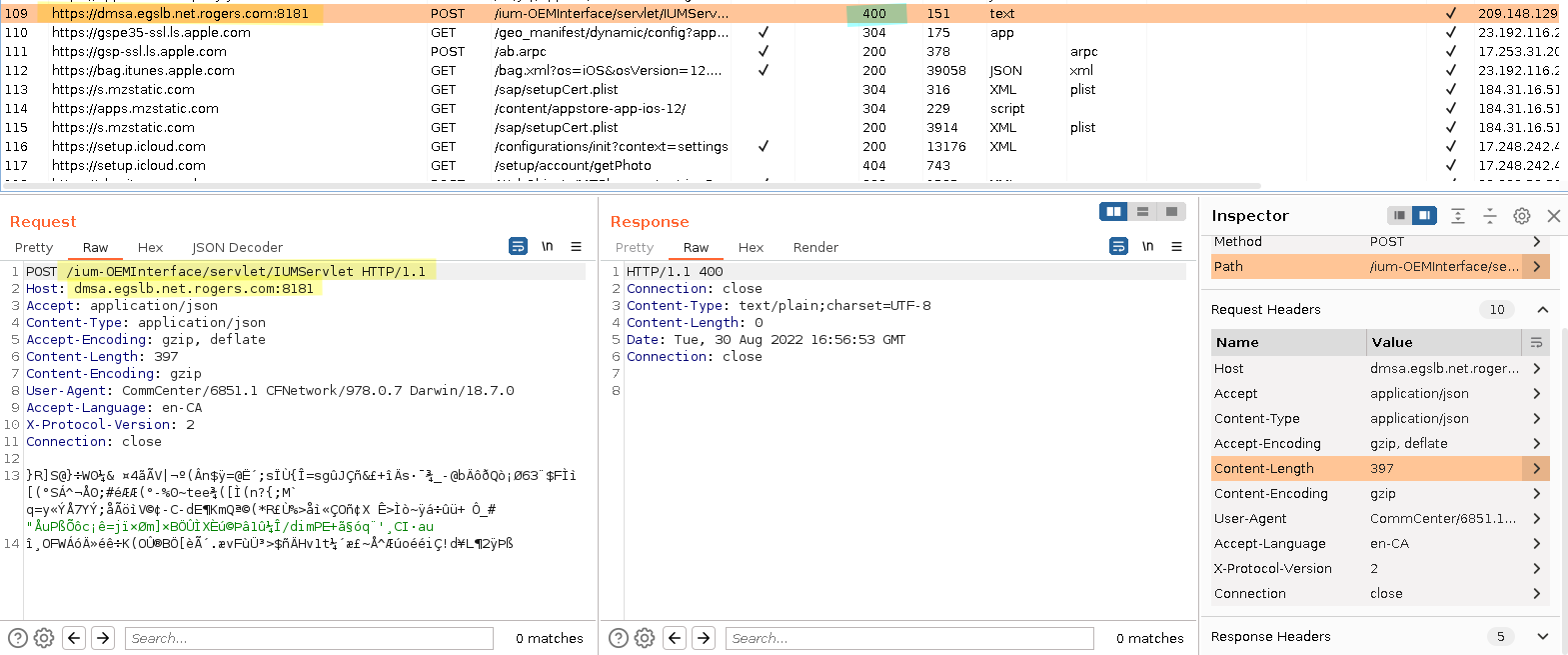Close the Inspector panel
Viewport: 1568px width, 655px height.
(x=1553, y=215)
